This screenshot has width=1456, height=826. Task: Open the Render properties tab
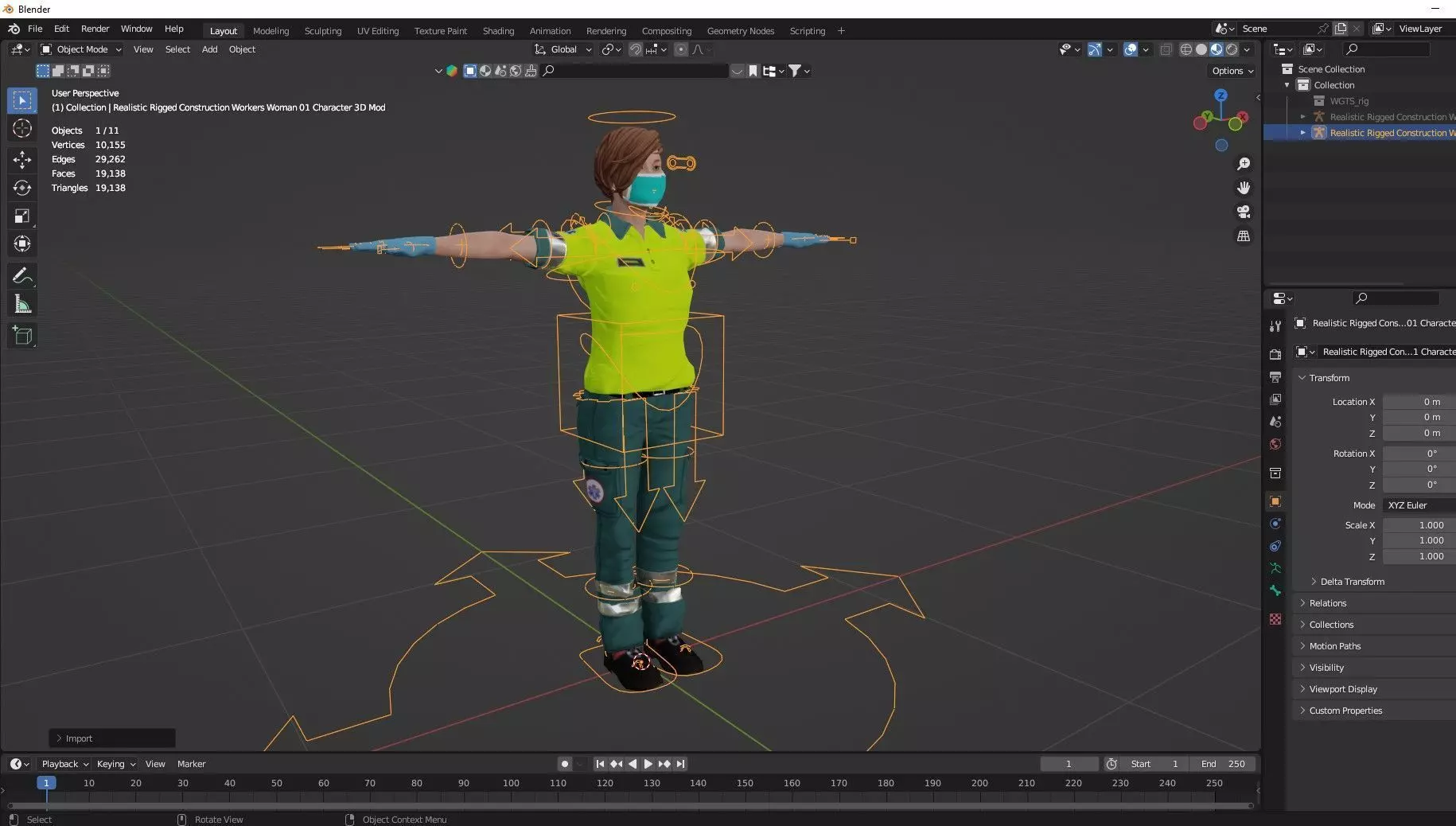[x=1275, y=354]
